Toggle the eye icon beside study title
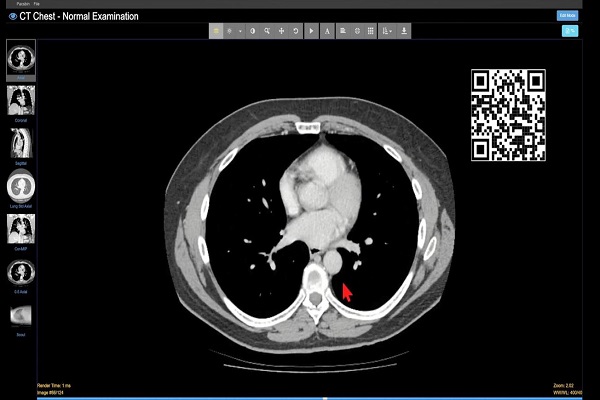This screenshot has width=600, height=400. [x=13, y=16]
